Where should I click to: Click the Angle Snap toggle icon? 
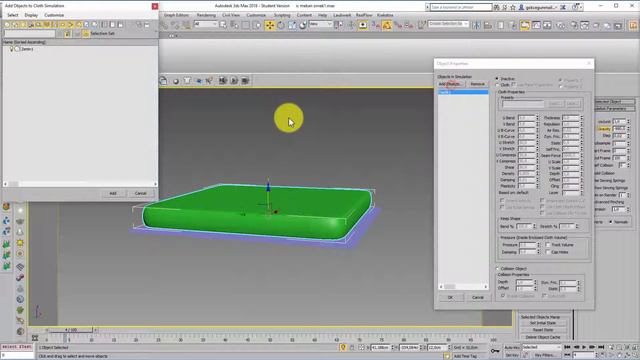387,25
